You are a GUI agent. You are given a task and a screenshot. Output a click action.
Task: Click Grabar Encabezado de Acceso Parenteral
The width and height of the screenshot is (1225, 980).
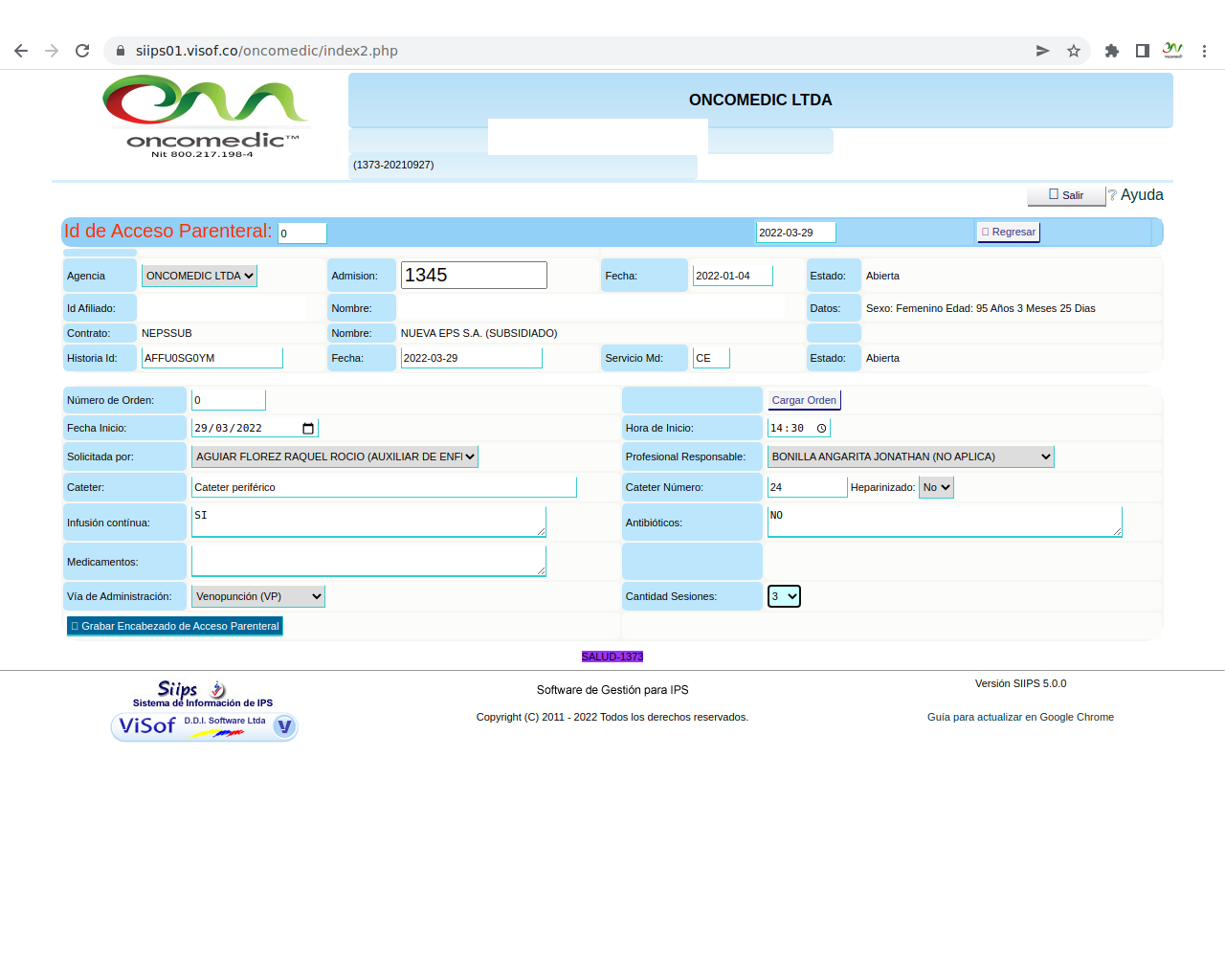(x=175, y=627)
